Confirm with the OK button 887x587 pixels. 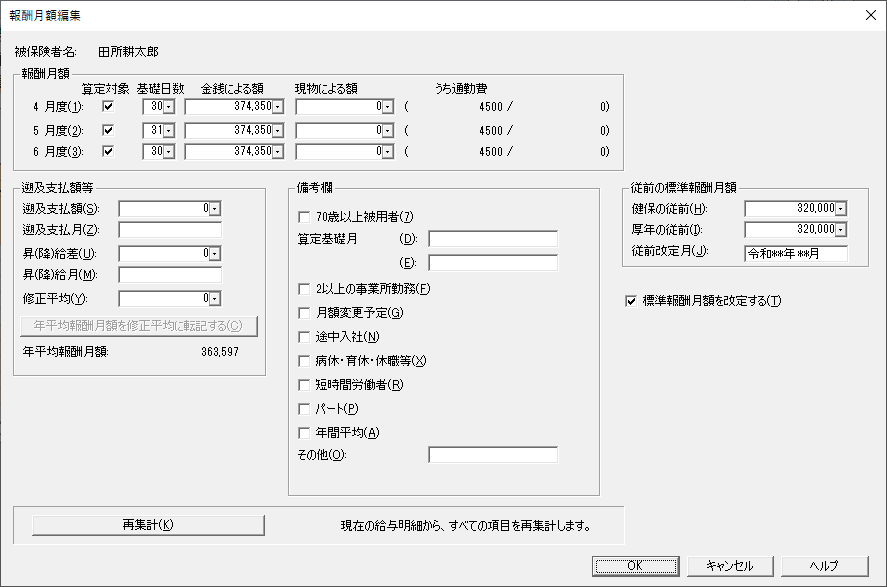coord(635,566)
